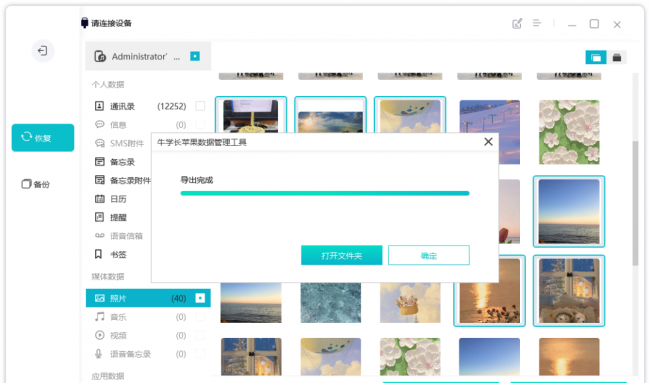The image size is (650, 383).
Task: Click the 请连接设备 title text
Action: pyautogui.click(x=111, y=23)
